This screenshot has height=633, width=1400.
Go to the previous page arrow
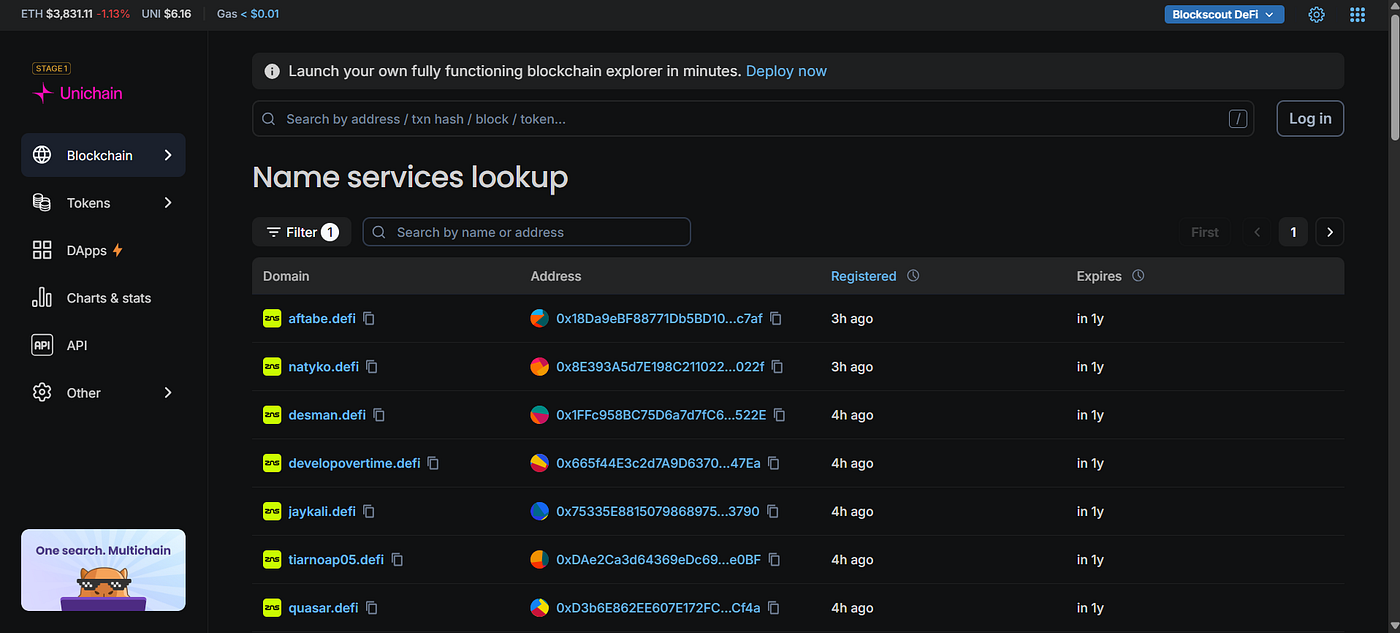pyautogui.click(x=1258, y=232)
